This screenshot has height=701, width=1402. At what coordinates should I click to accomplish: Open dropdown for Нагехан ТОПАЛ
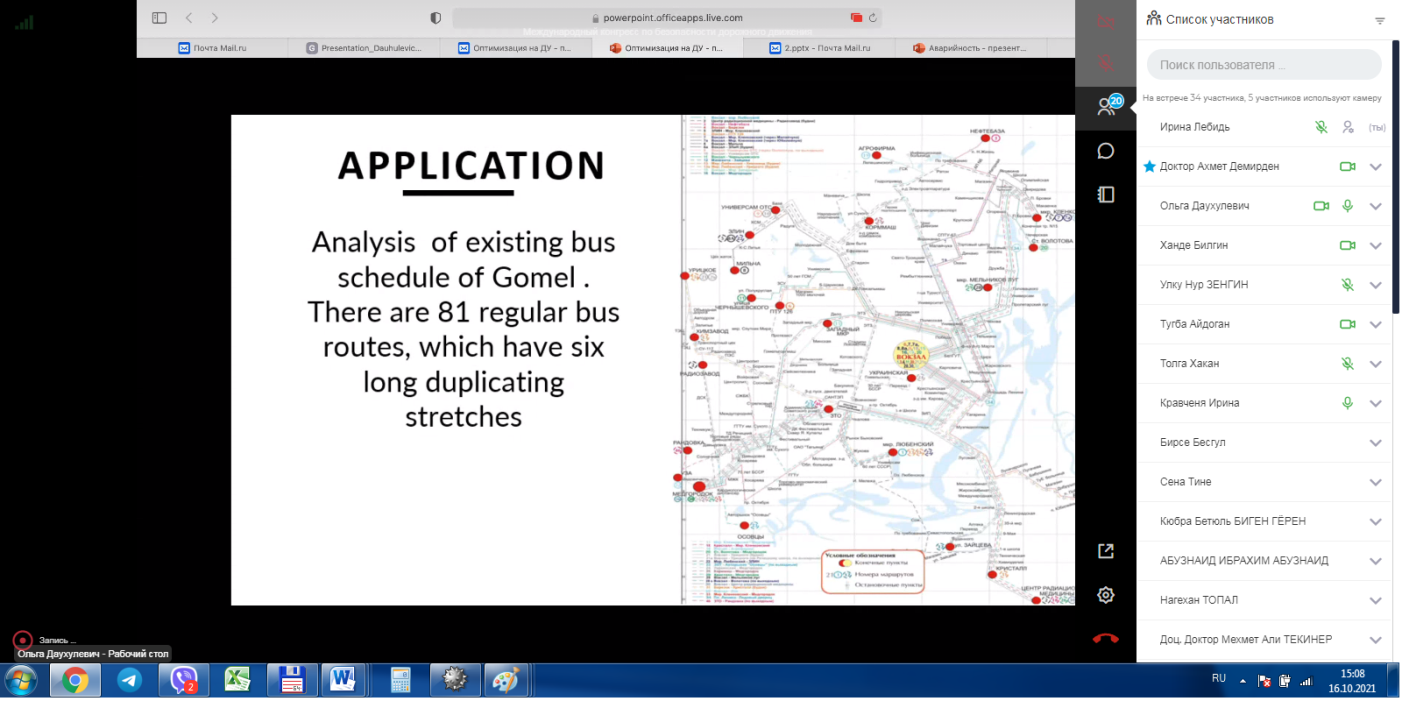1376,600
